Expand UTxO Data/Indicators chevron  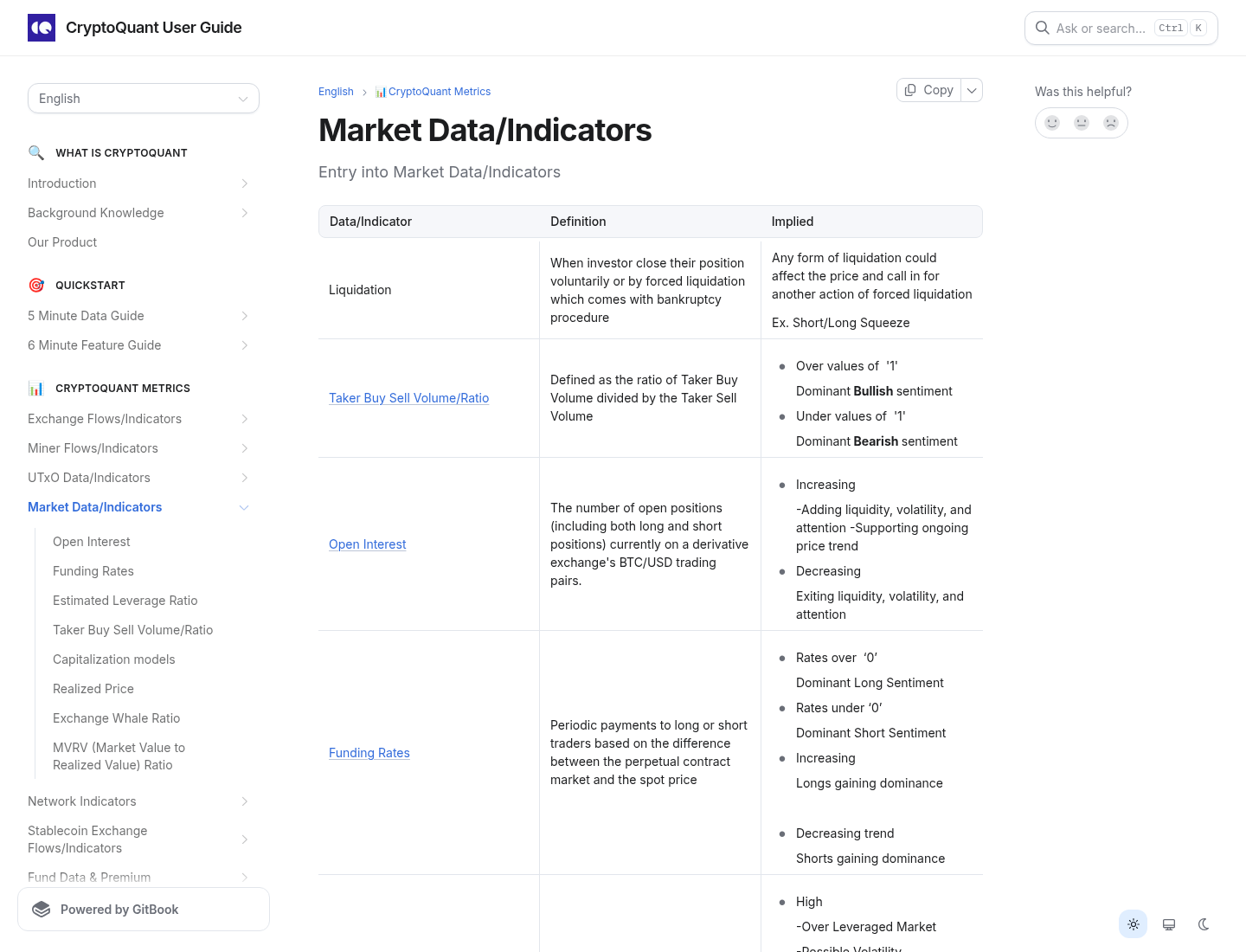click(245, 478)
